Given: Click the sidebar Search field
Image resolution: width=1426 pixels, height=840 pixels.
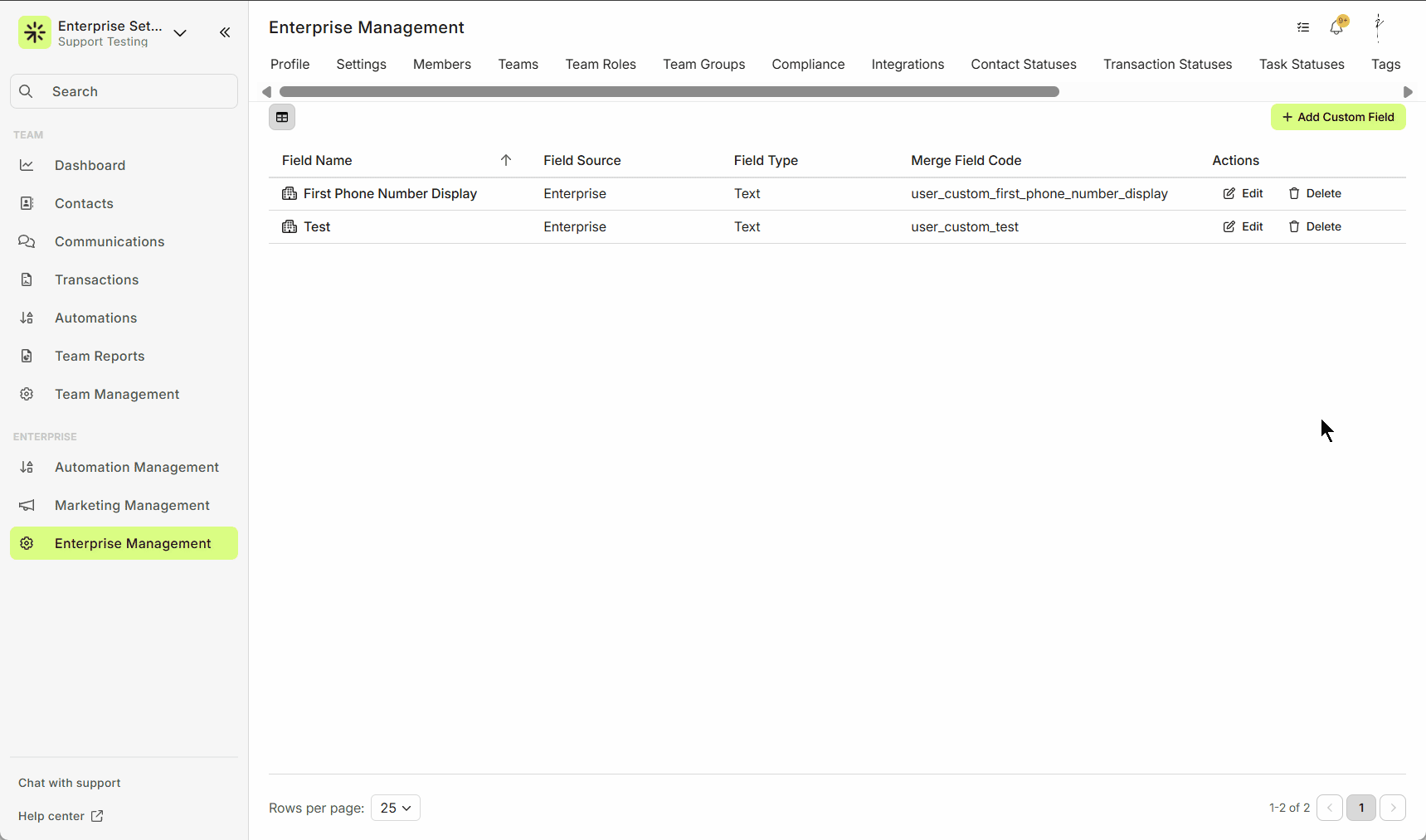Looking at the screenshot, I should click(x=124, y=91).
